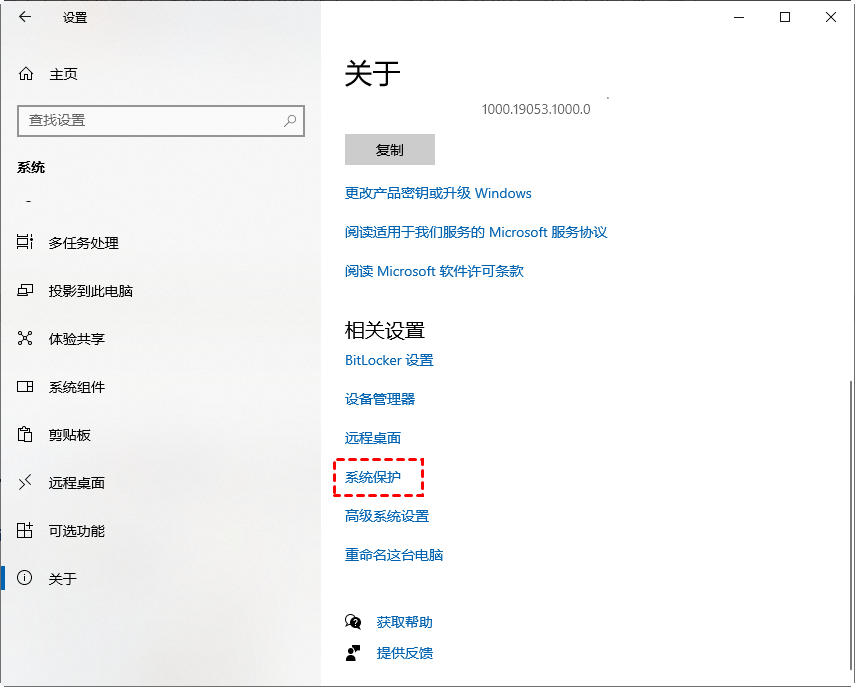The image size is (855, 687).
Task: Click the version text 1000.19053.1000.0
Action: tap(535, 109)
